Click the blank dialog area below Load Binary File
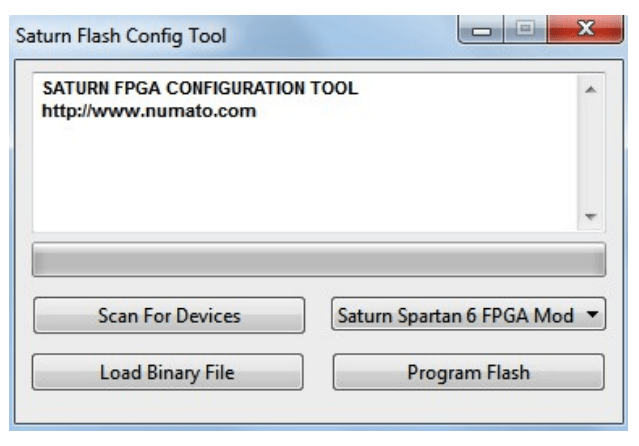 (x=168, y=404)
